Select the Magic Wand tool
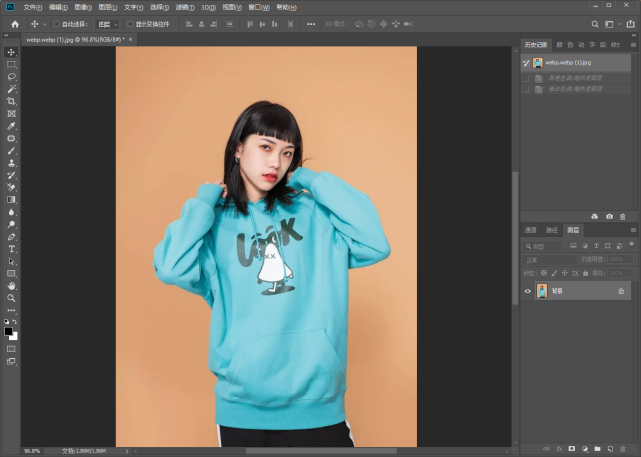Screen dimensions: 641x457 (x=11, y=89)
